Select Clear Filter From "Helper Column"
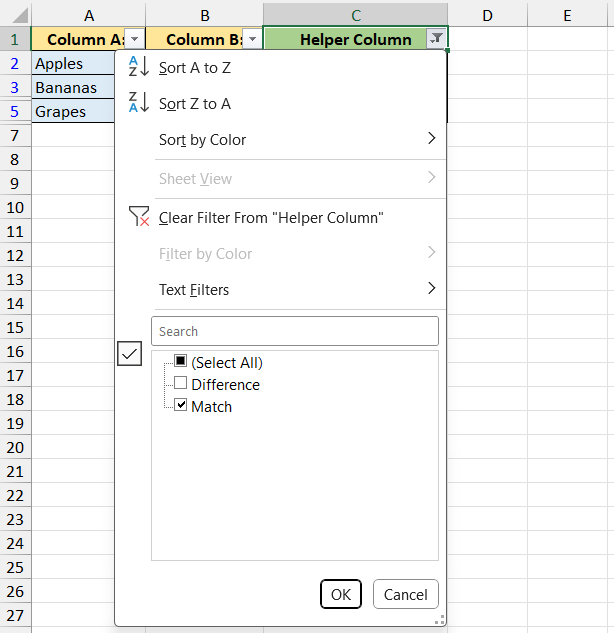Screen dimensions: 614x633 coord(281,218)
